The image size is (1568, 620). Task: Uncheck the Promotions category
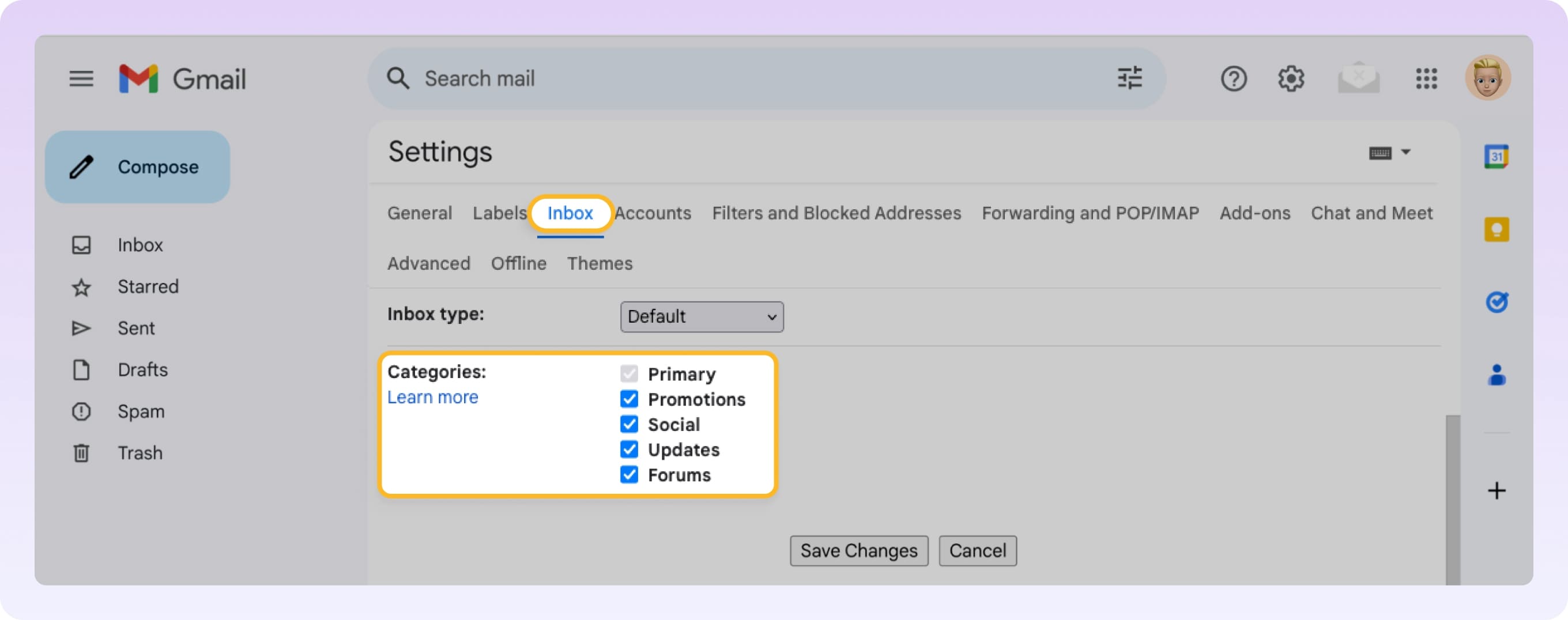click(629, 400)
